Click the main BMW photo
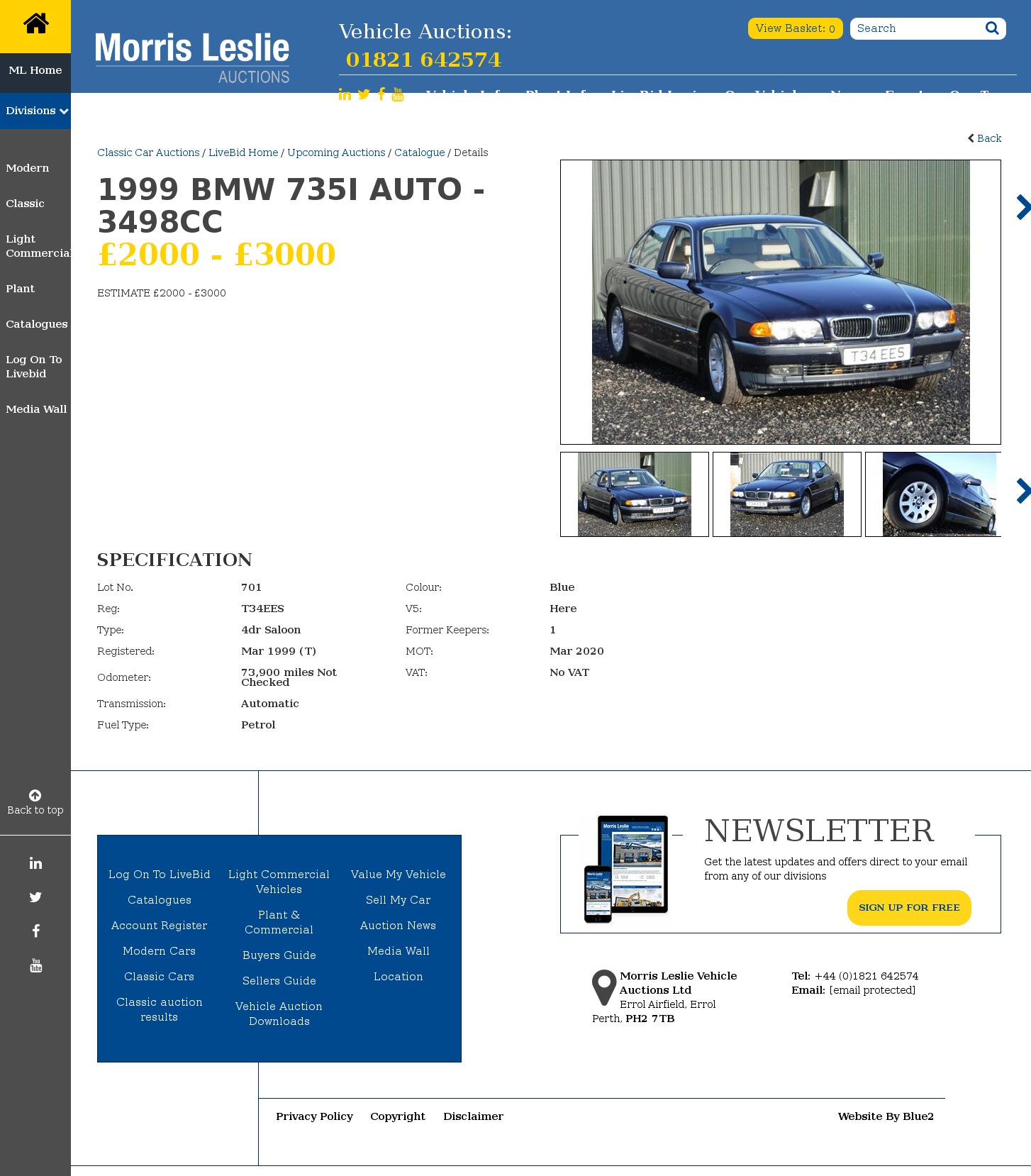This screenshot has width=1031, height=1176. pyautogui.click(x=781, y=302)
